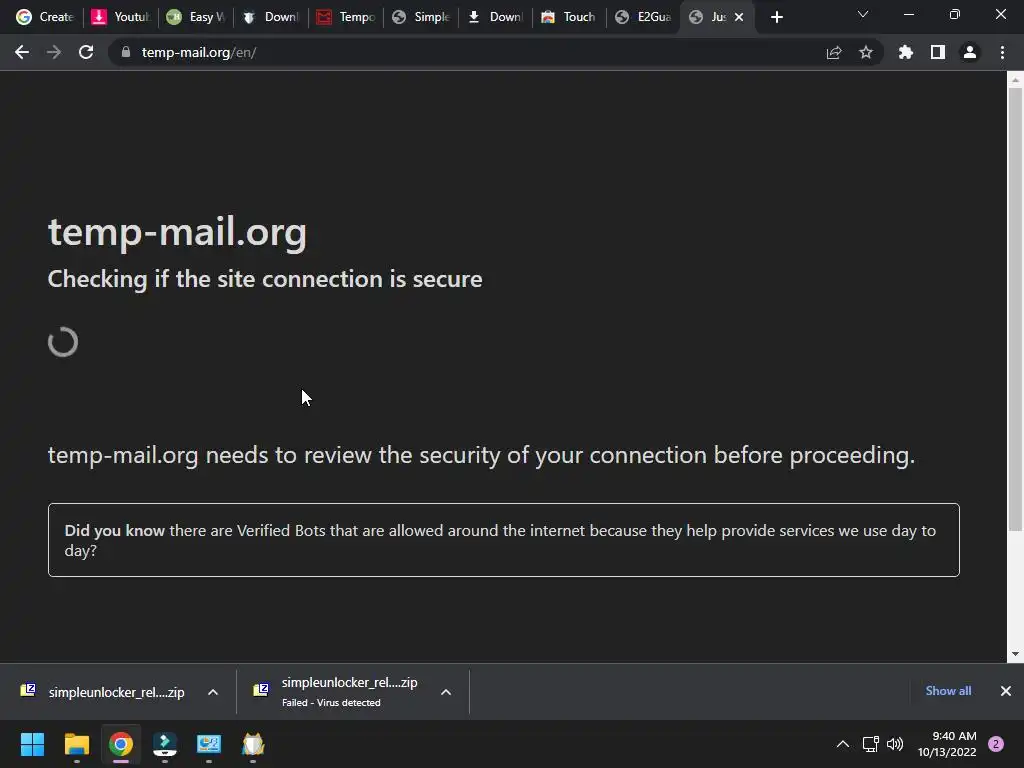Open the Chrome three-dot menu
Viewport: 1024px width, 768px height.
[1002, 52]
